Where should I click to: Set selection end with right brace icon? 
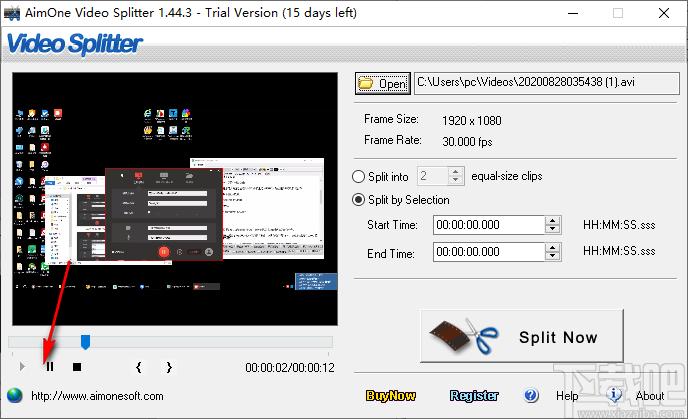click(169, 367)
